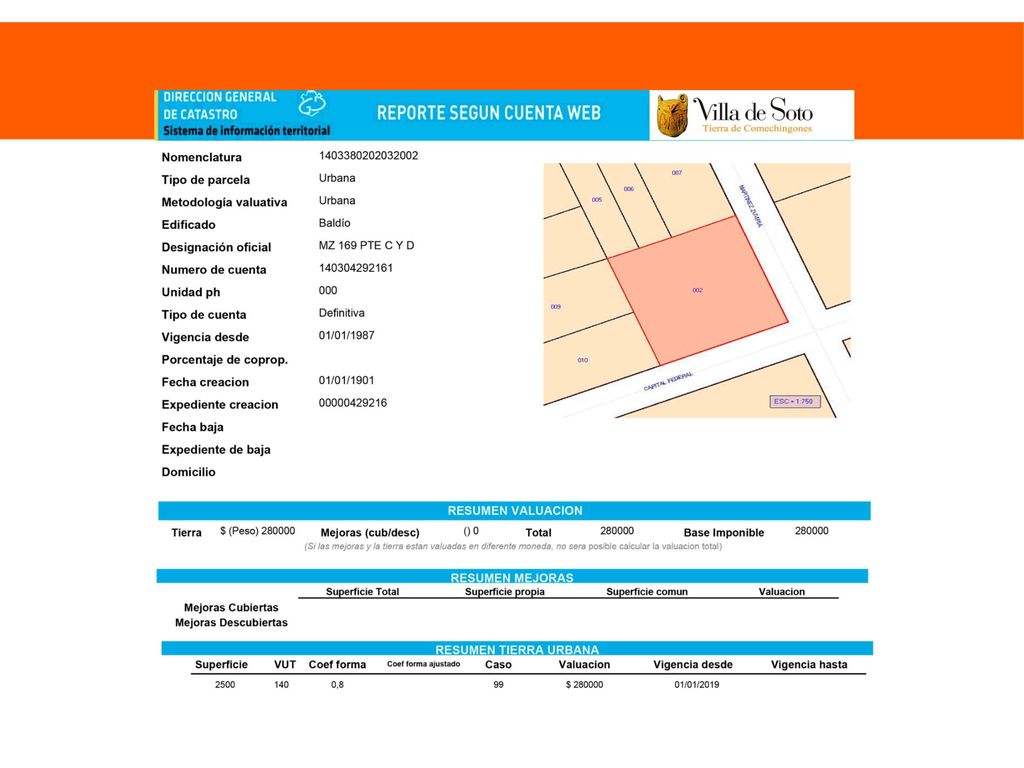Screen dimensions: 1024x768
Task: Click the Porcentaje de coprop. label
Action: pos(225,360)
